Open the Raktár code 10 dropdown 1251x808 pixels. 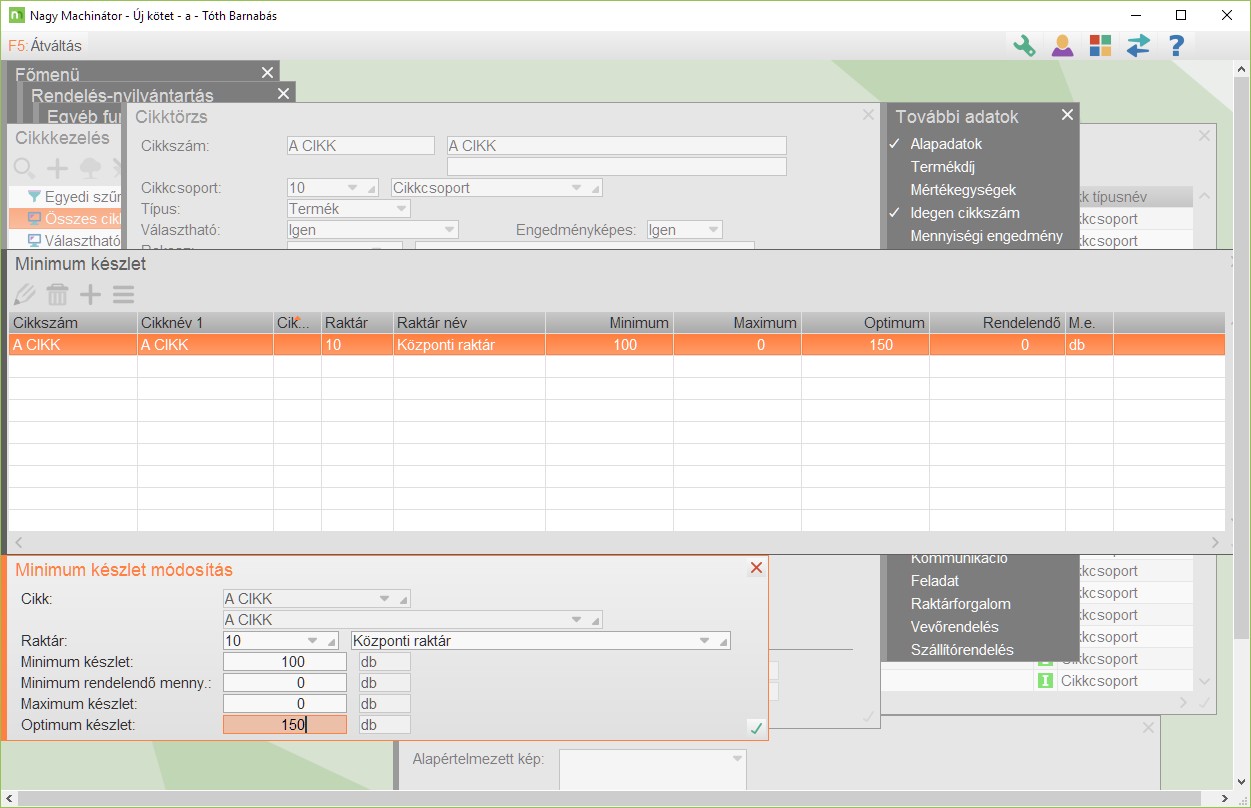[314, 641]
